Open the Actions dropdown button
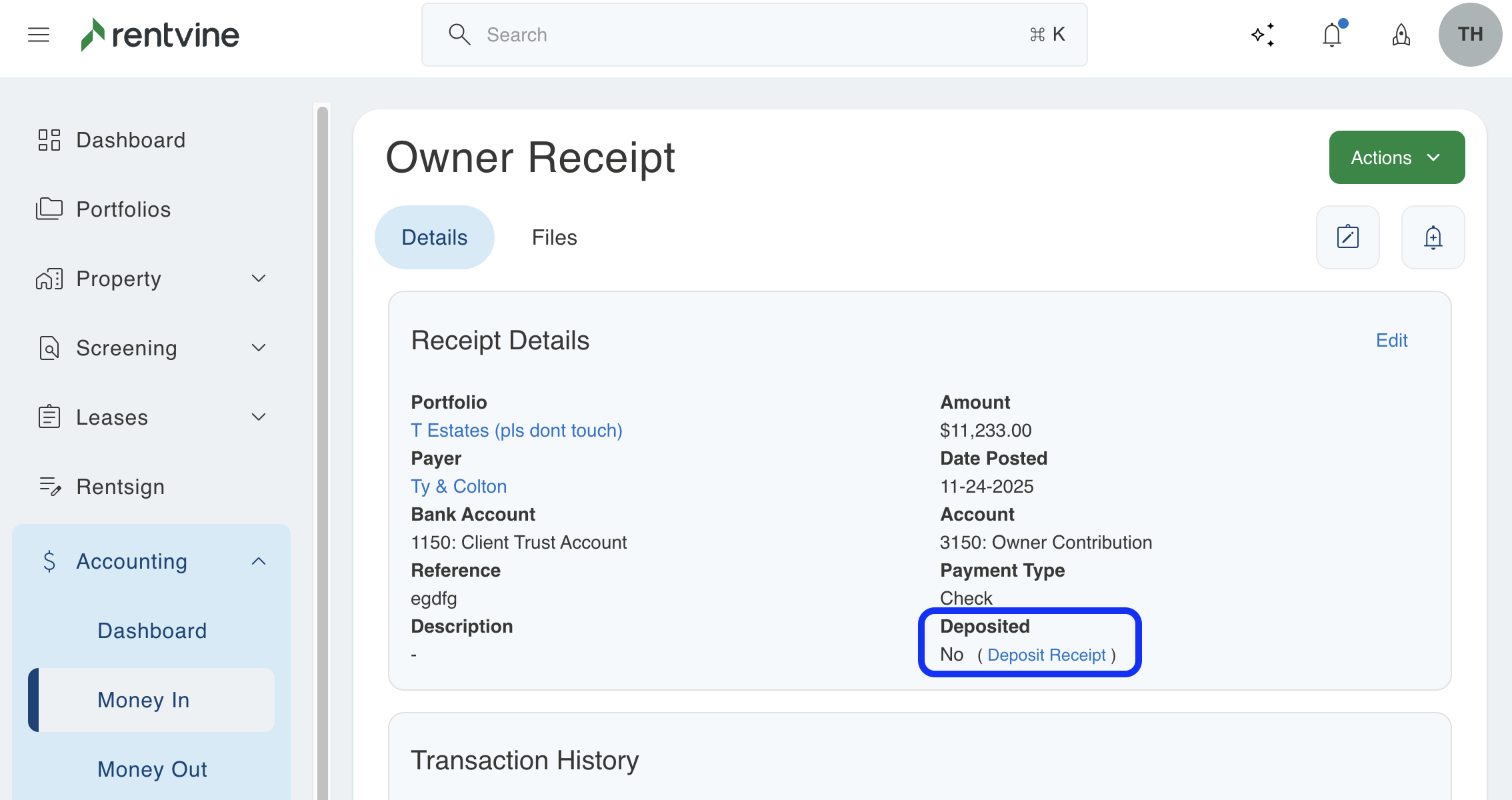Viewport: 1512px width, 800px height. point(1397,157)
